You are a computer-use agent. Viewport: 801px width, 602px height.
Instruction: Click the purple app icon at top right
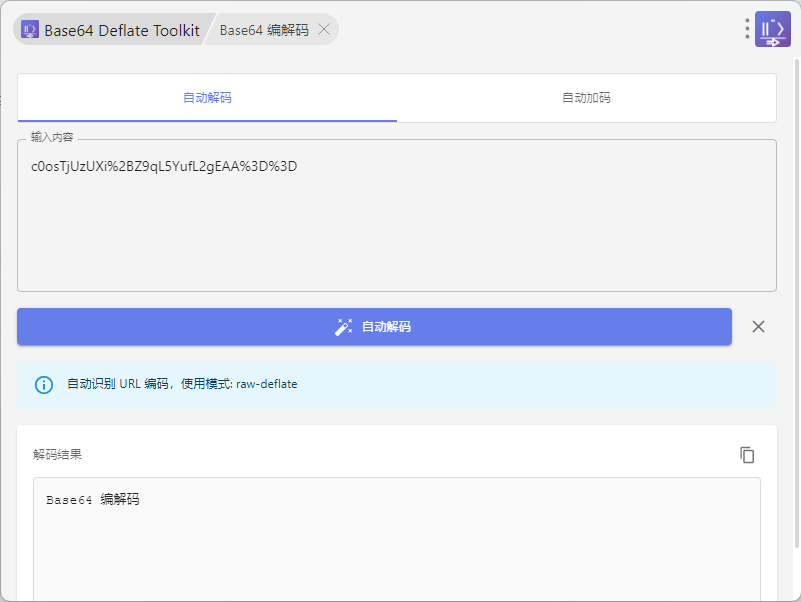(772, 29)
